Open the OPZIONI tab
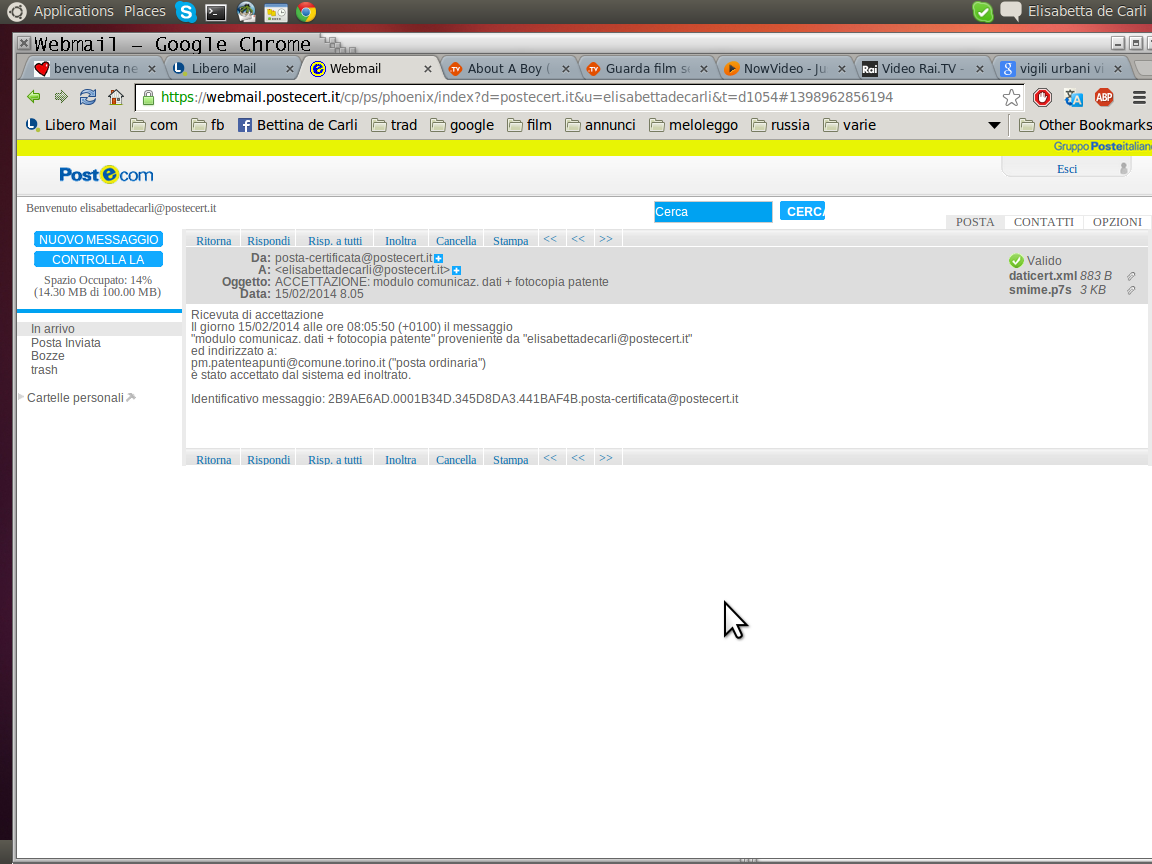The width and height of the screenshot is (1152, 864). [x=1117, y=222]
